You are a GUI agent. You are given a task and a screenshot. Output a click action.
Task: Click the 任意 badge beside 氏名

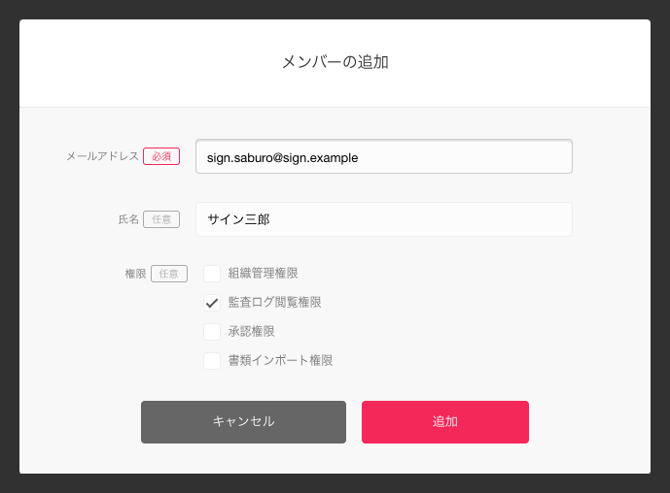click(x=162, y=220)
